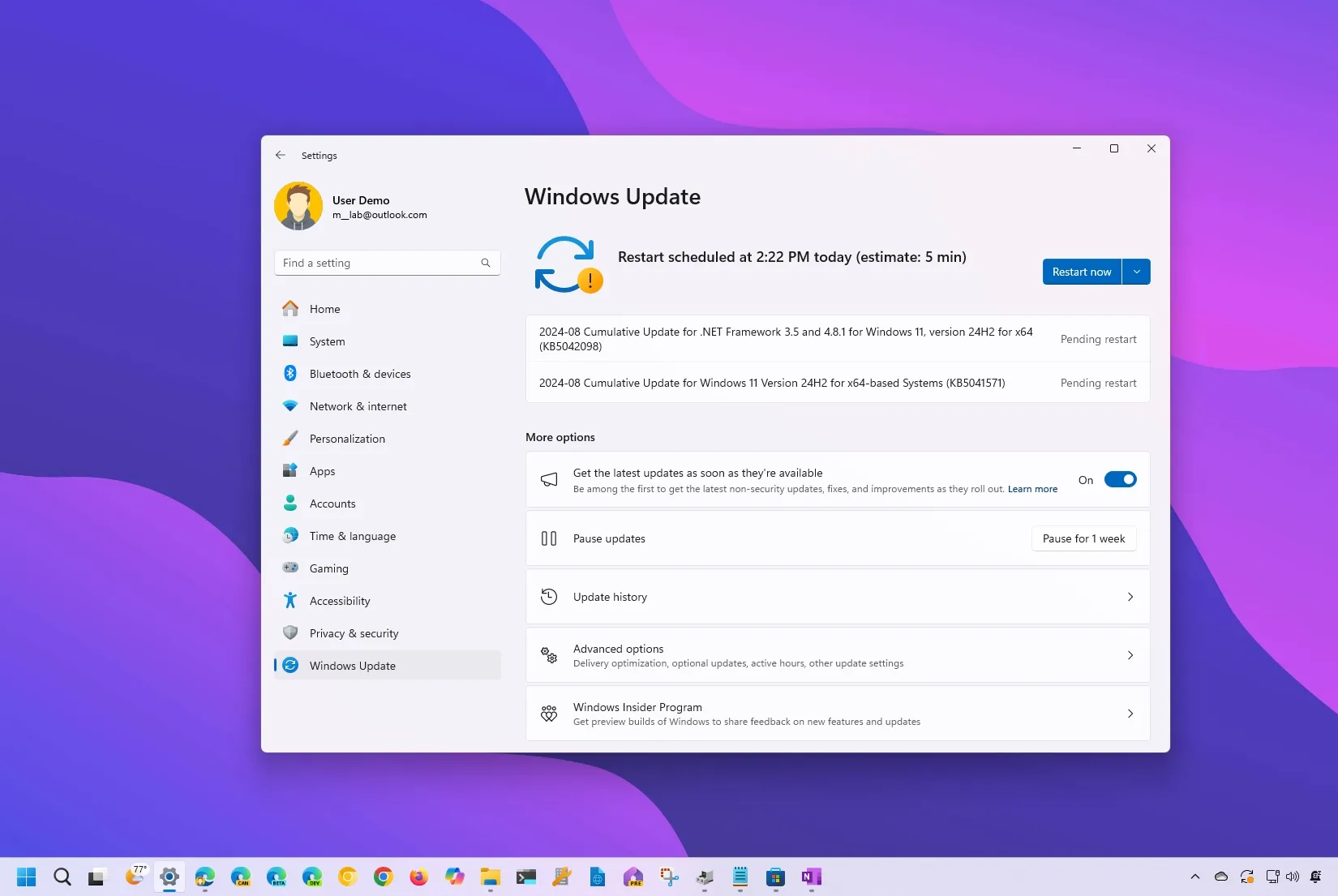1338x896 pixels.
Task: Launch Edge Beta from the taskbar
Action: (x=277, y=877)
